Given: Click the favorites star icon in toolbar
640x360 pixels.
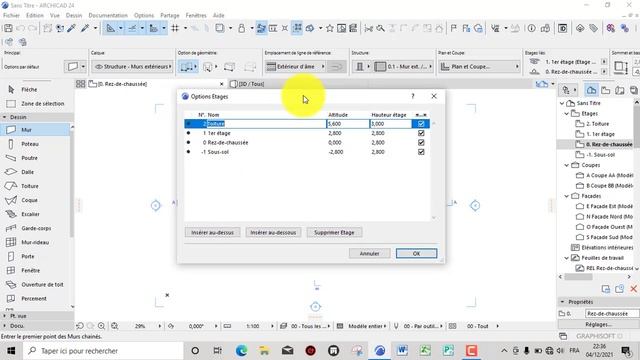Looking at the screenshot, I should pyautogui.click(x=329, y=28).
